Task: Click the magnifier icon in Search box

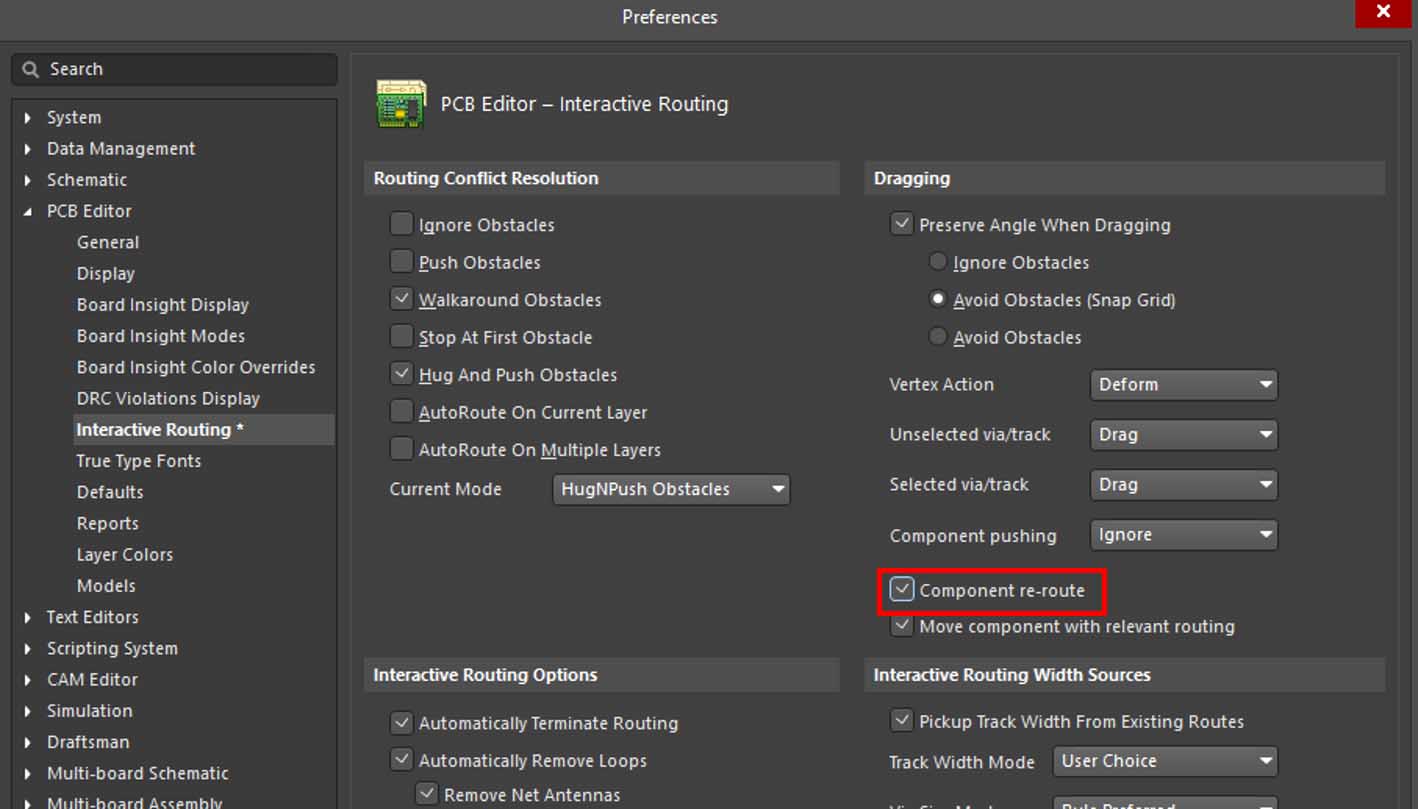Action: (31, 69)
